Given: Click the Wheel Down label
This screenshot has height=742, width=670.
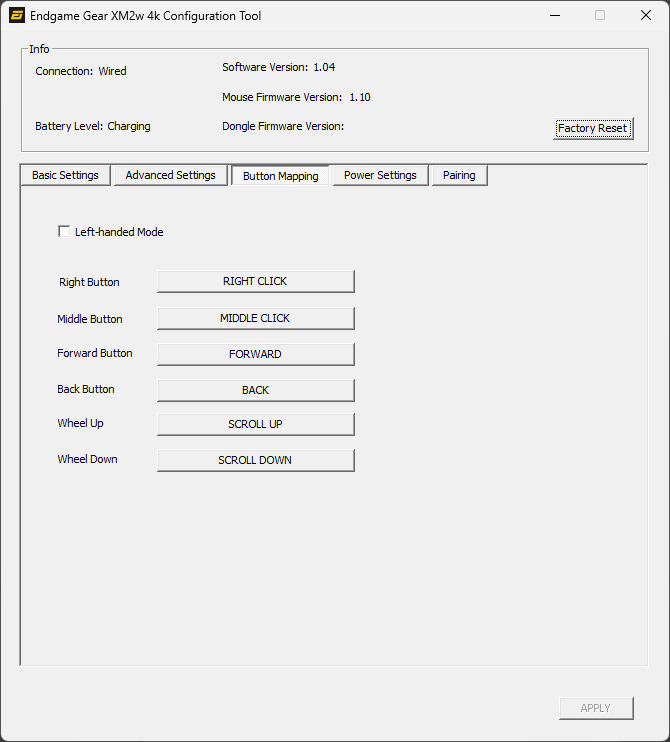Looking at the screenshot, I should coord(87,459).
